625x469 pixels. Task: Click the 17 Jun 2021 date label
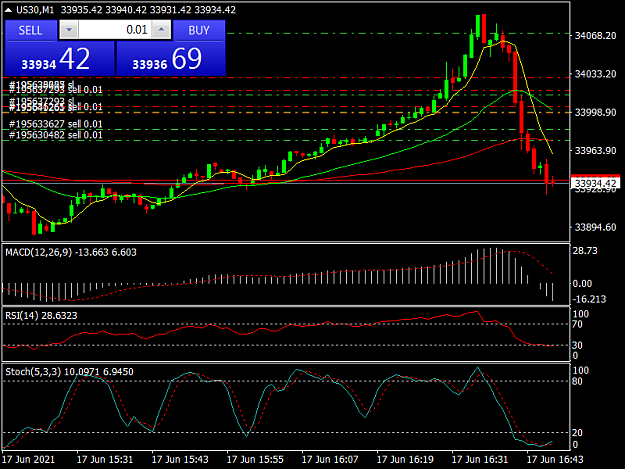[x=28, y=459]
